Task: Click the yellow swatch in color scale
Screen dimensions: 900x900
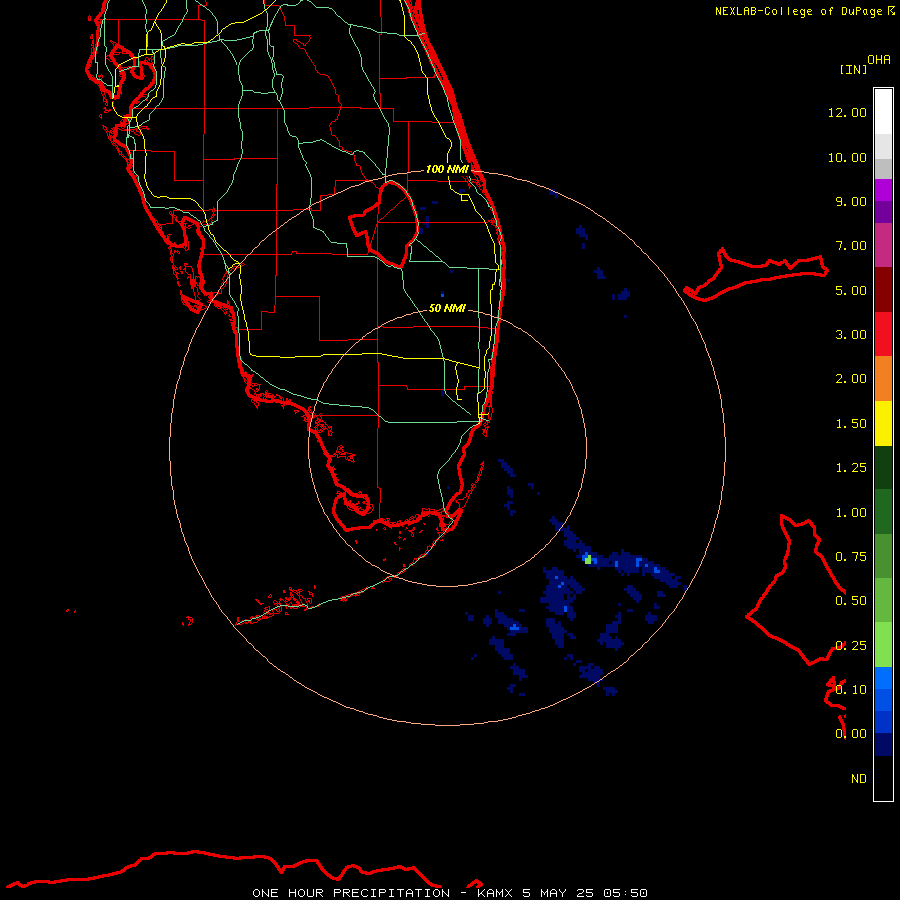Action: (x=883, y=424)
